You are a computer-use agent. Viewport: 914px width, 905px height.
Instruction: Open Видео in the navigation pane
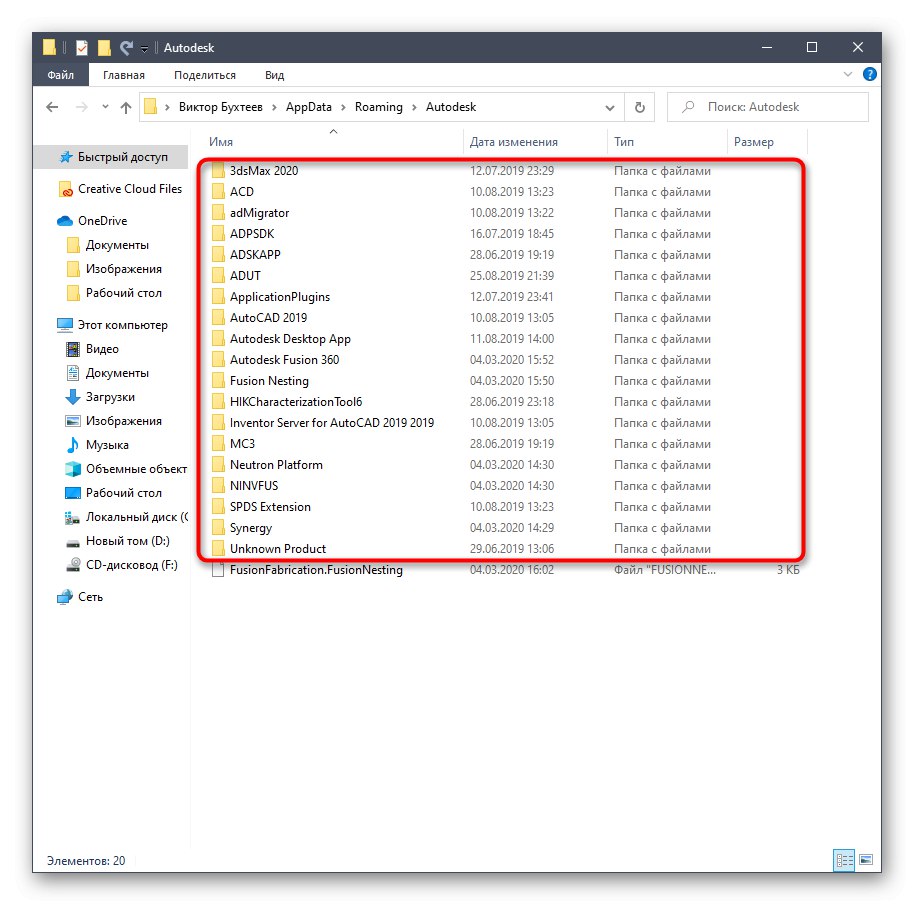tap(92, 349)
